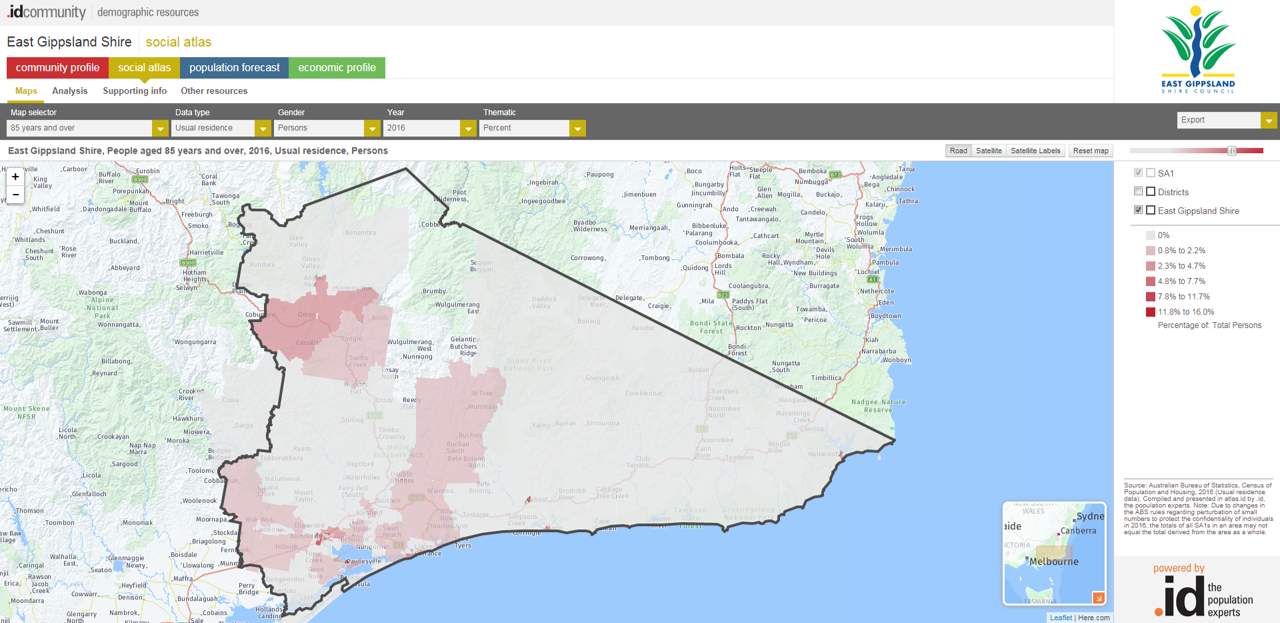Click the Districts layer outline icon

coord(1151,192)
